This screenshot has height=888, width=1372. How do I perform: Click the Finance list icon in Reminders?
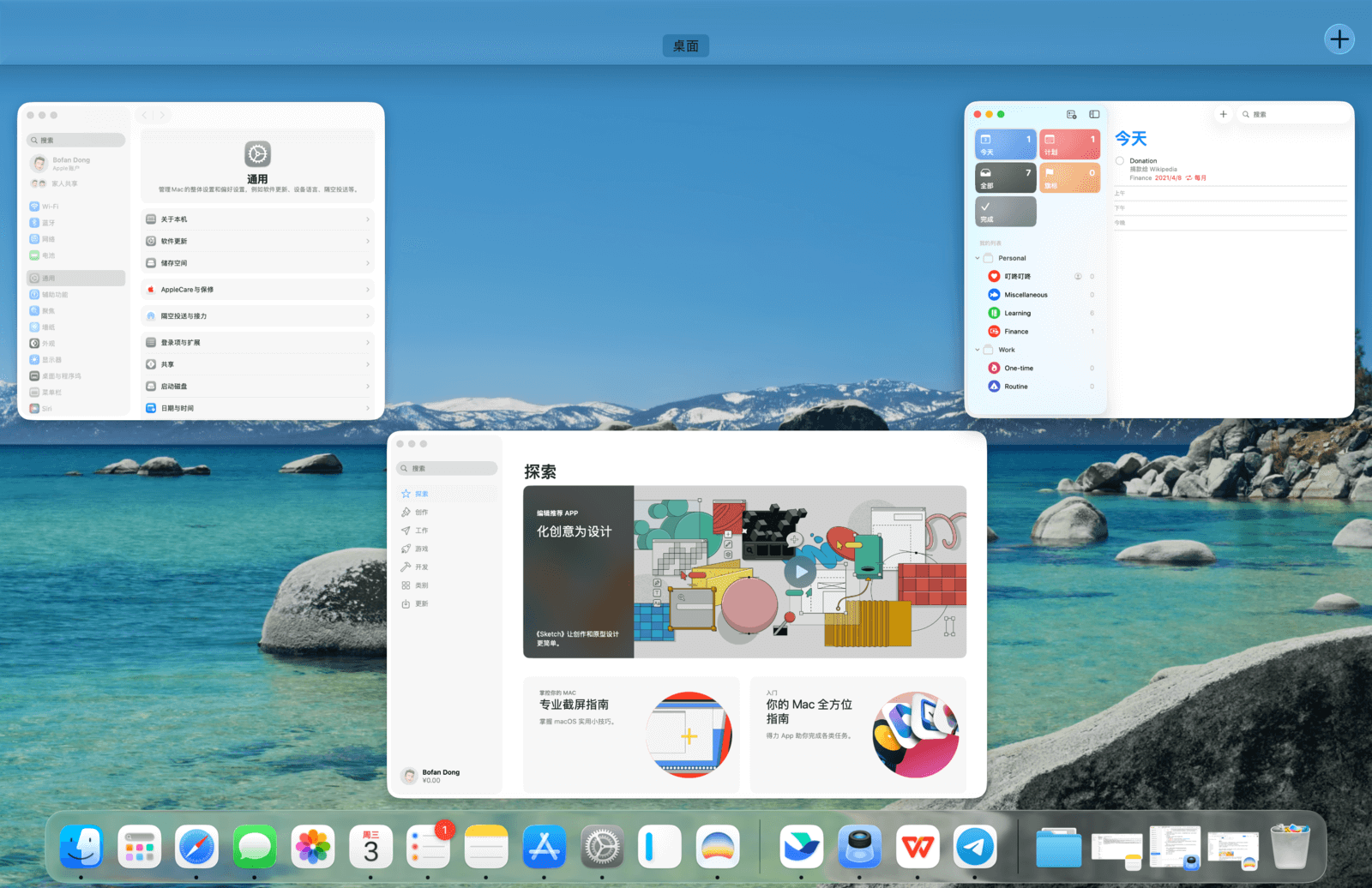pos(994,332)
